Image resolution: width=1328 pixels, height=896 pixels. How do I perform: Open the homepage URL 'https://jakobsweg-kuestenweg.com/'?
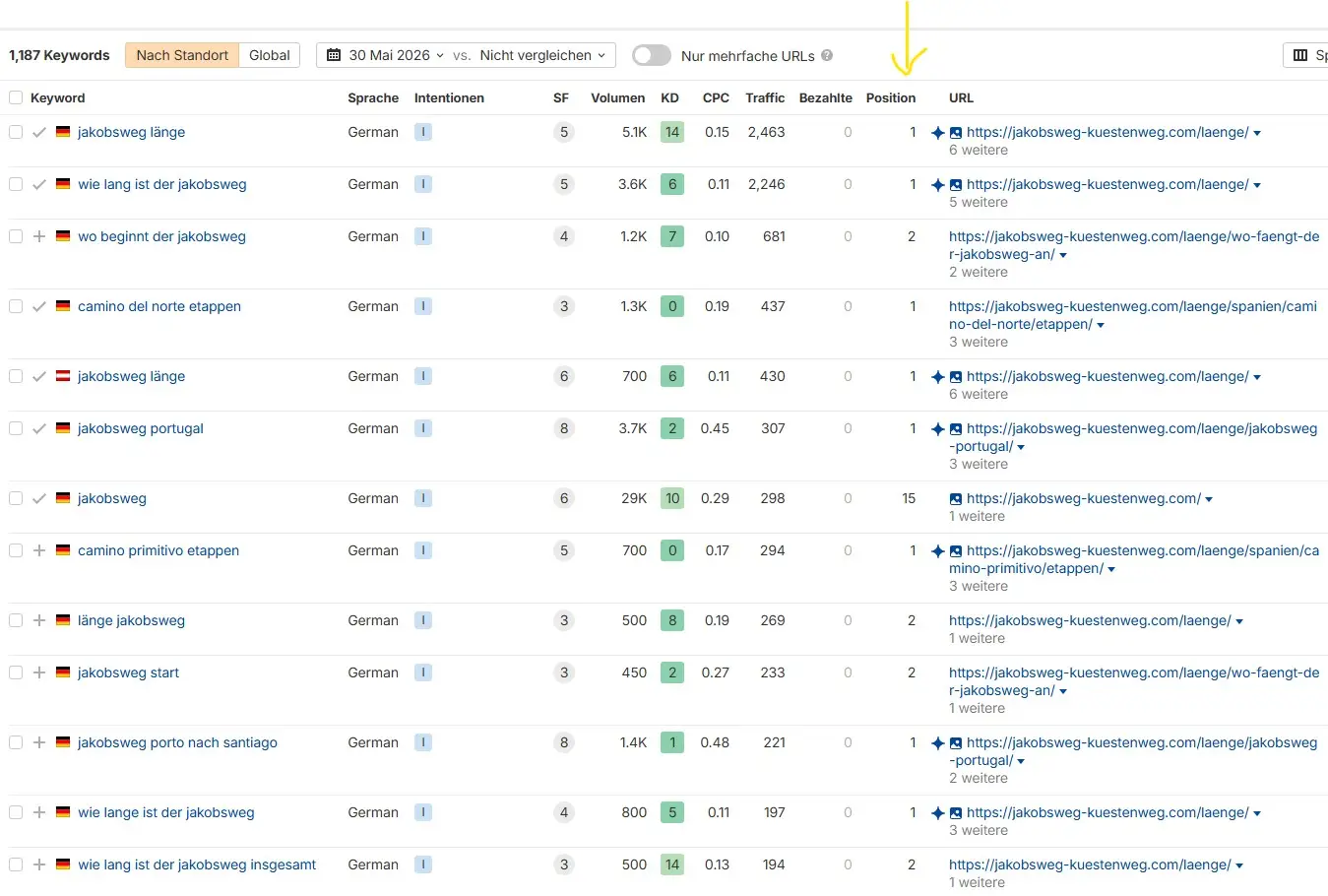coord(1084,498)
